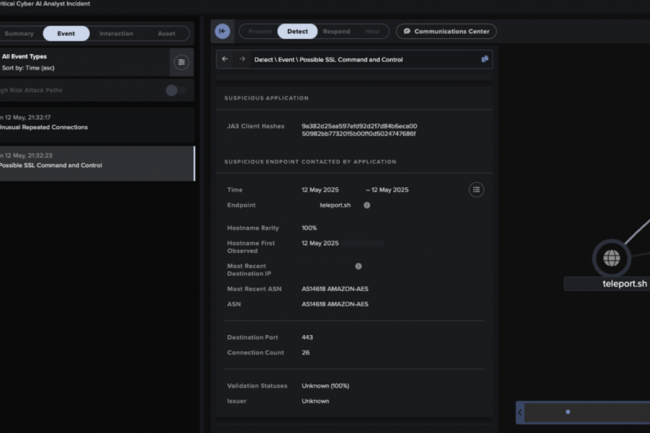Collapse the side panel with the purple arrow button

tap(222, 31)
